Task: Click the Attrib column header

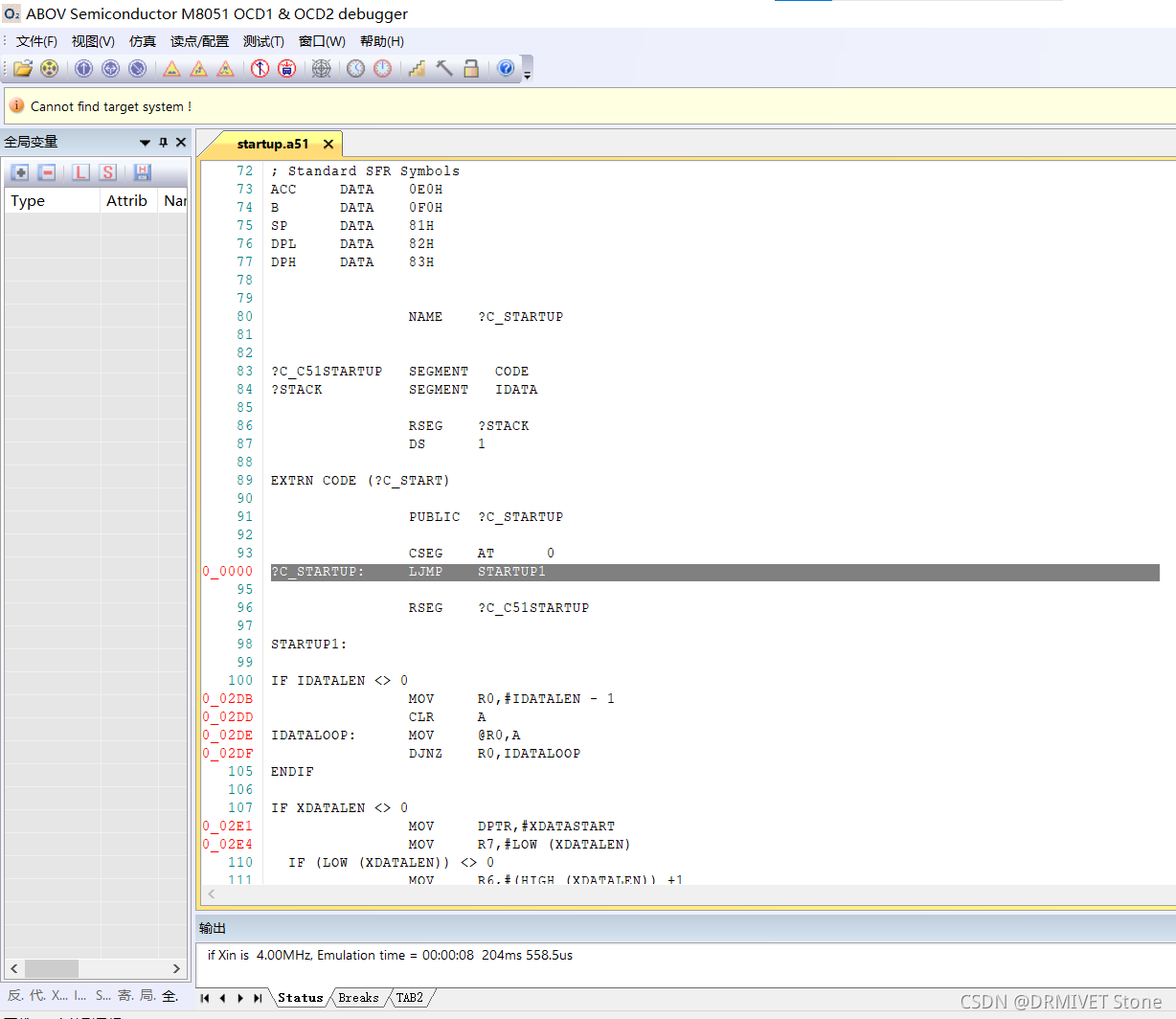Action: click(x=130, y=201)
